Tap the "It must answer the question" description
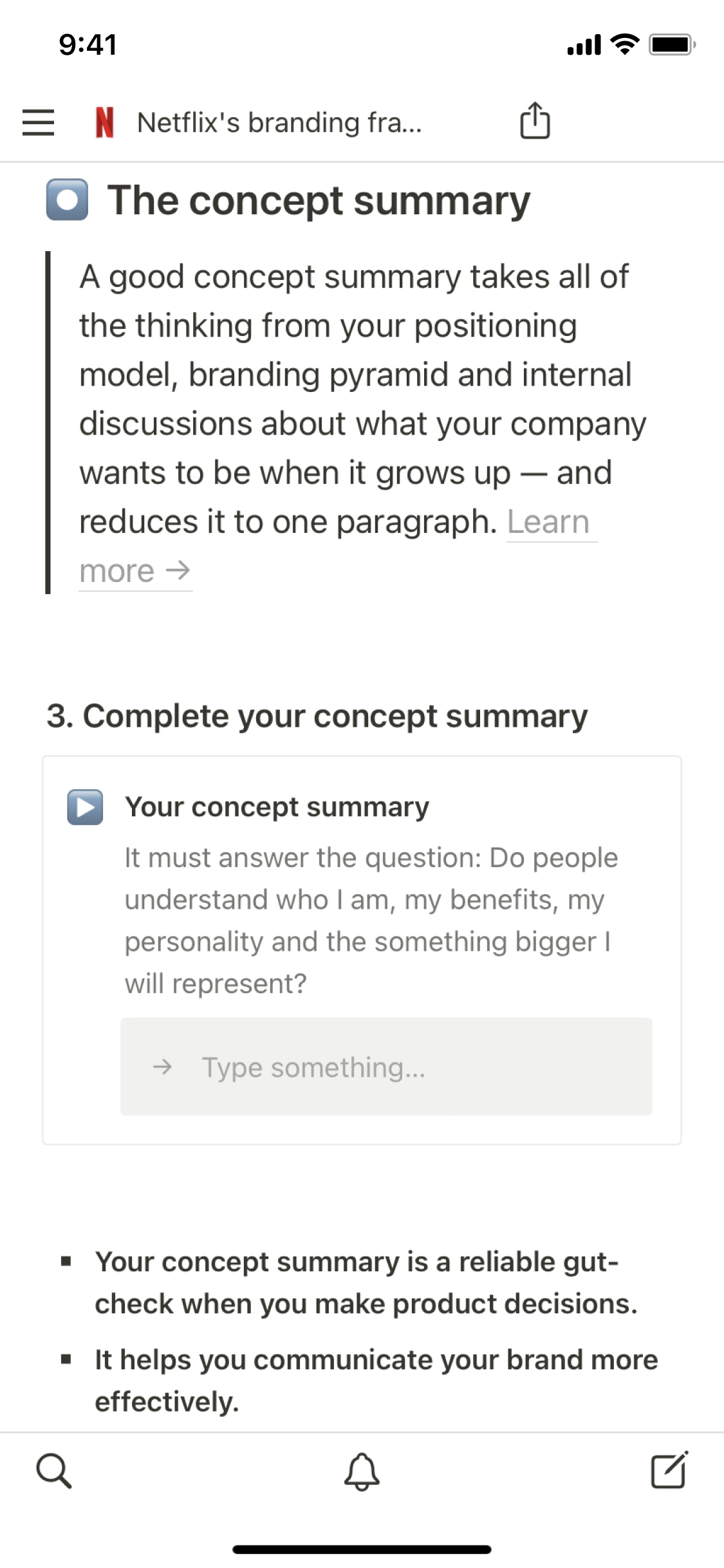The height and width of the screenshot is (1568, 724). click(371, 920)
